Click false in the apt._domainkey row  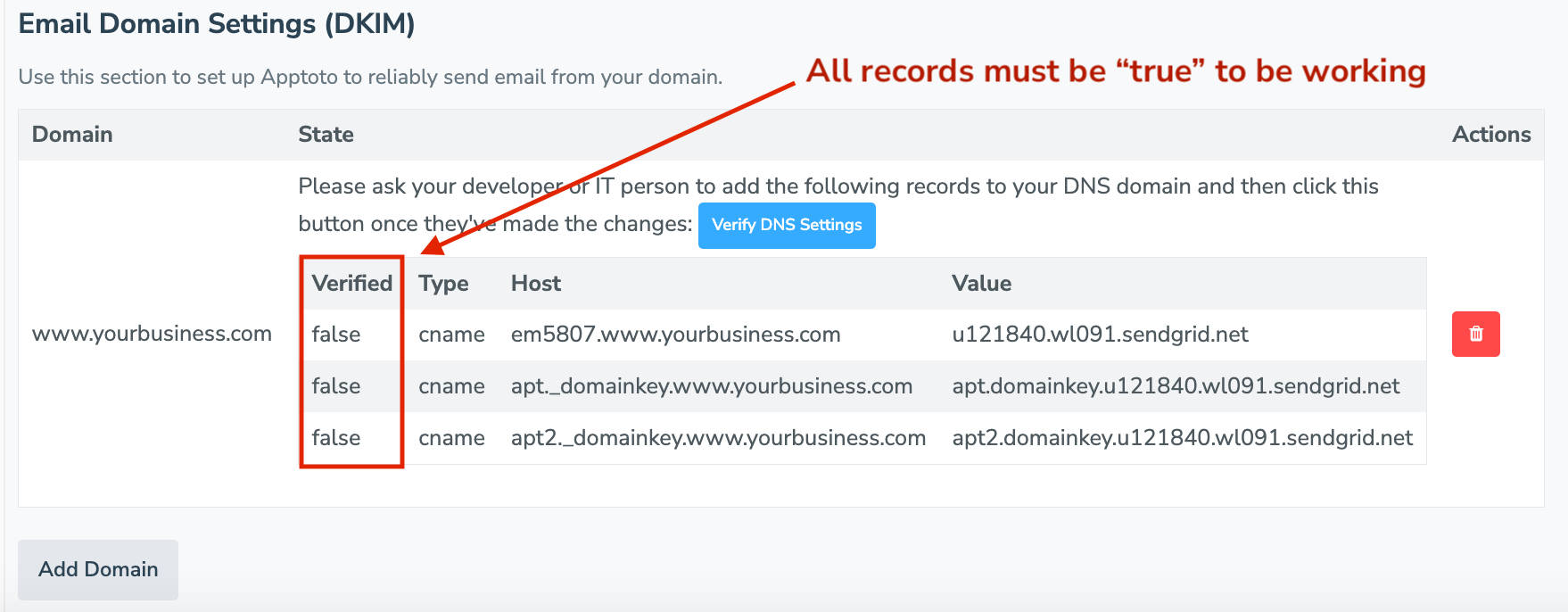point(336,386)
